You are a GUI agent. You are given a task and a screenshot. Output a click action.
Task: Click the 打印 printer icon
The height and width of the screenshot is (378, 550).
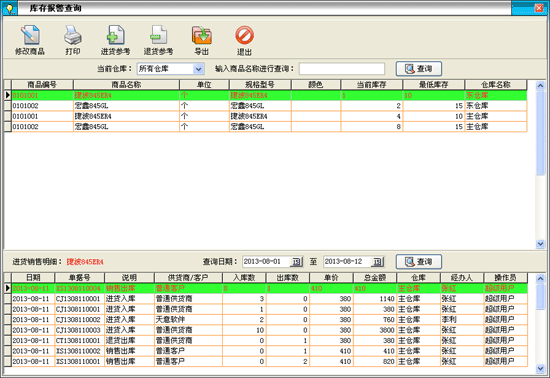click(x=73, y=40)
